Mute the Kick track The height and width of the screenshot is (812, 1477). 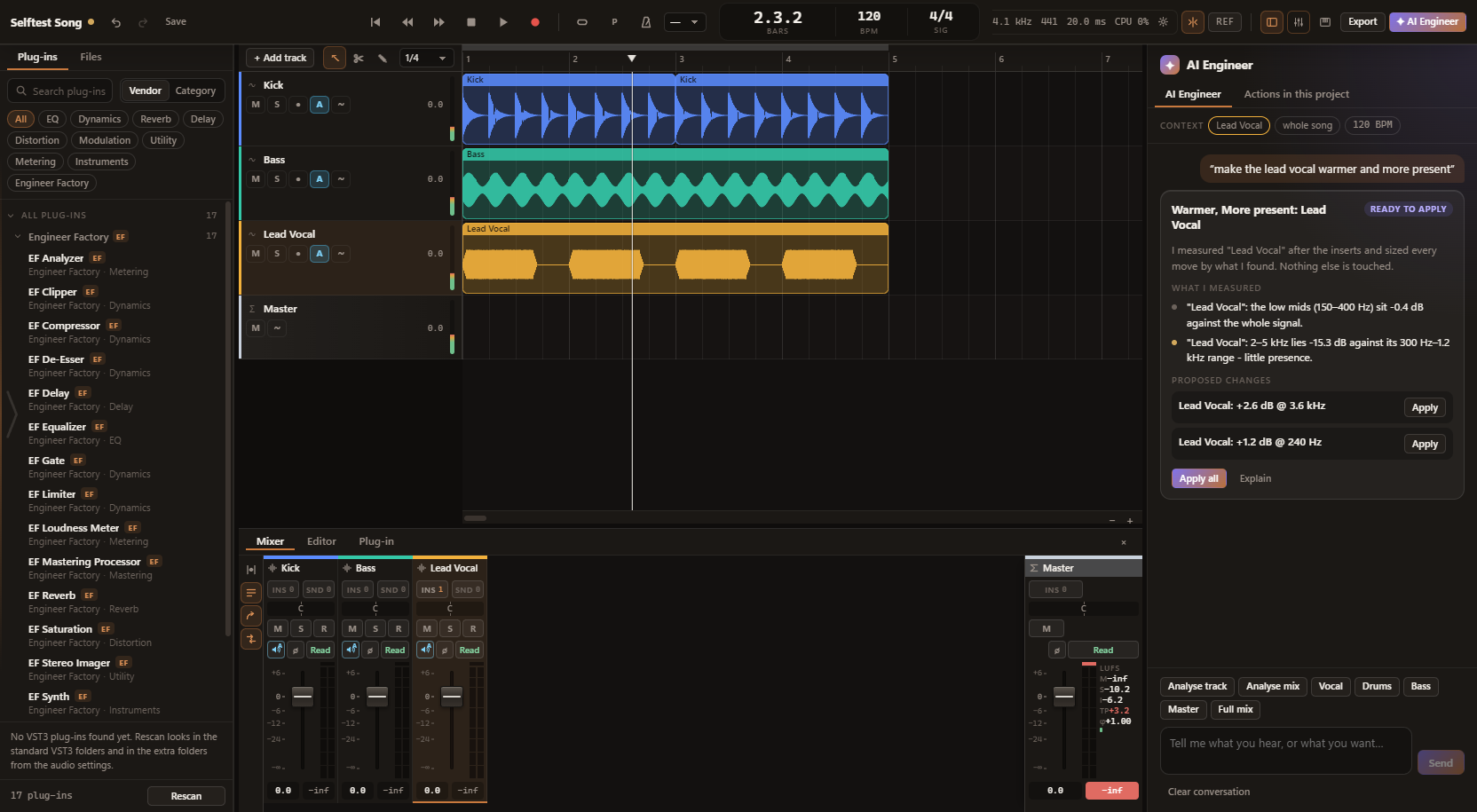(x=256, y=105)
